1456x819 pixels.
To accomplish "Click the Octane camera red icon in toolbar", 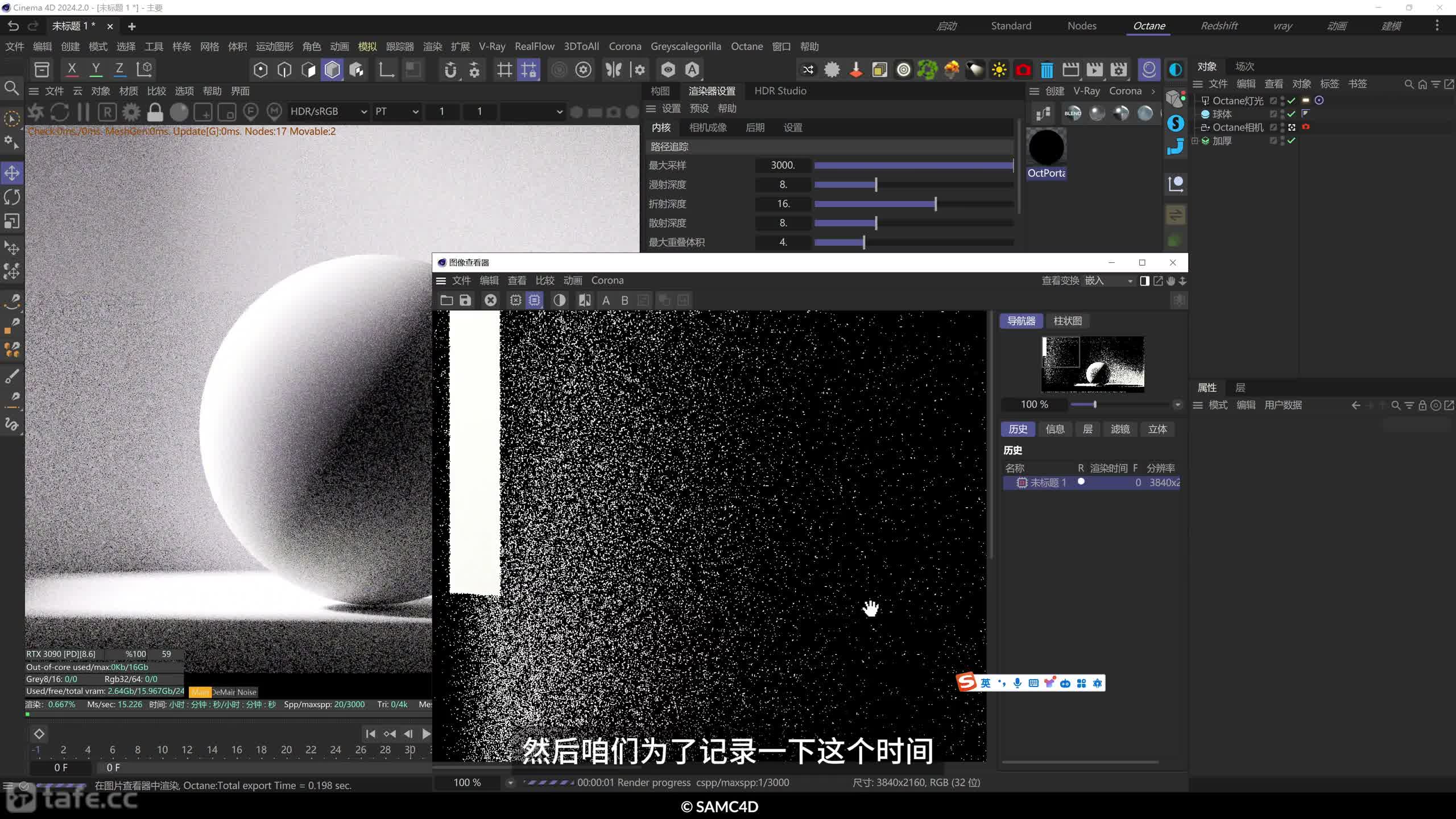I will (x=1023, y=70).
